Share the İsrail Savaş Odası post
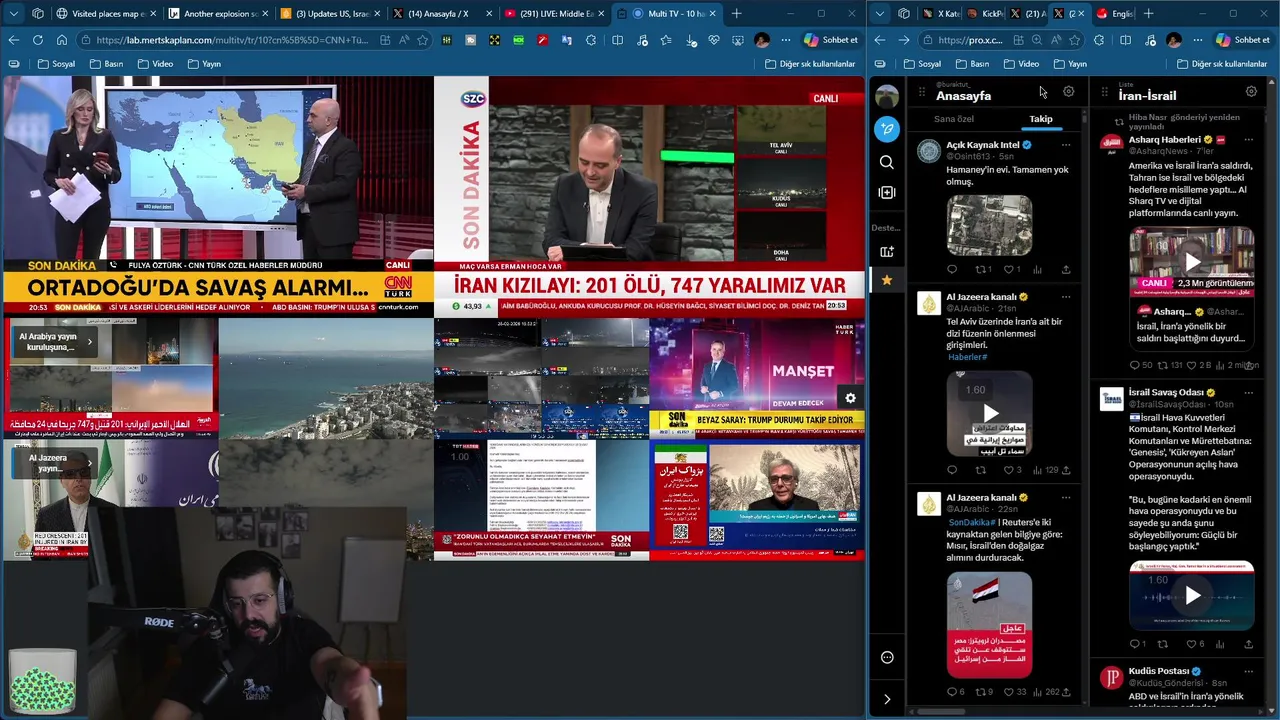The height and width of the screenshot is (720, 1280). 1249,644
